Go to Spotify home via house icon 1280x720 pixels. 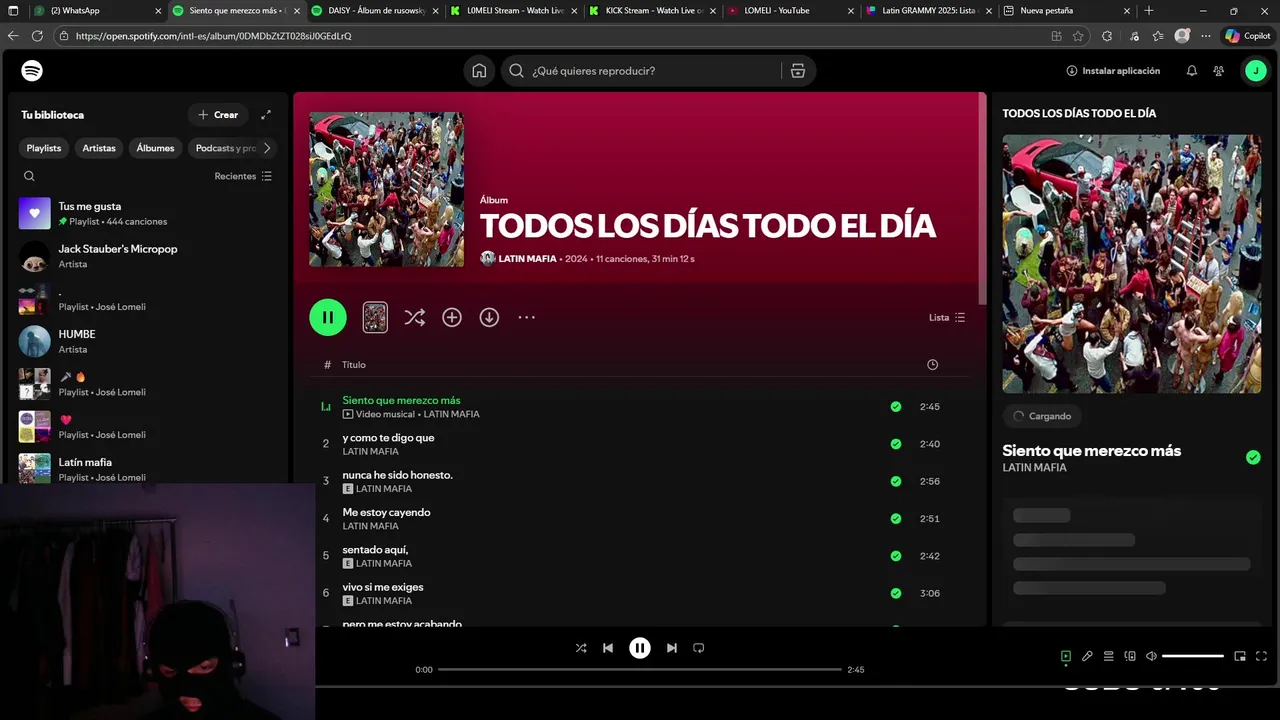(480, 71)
